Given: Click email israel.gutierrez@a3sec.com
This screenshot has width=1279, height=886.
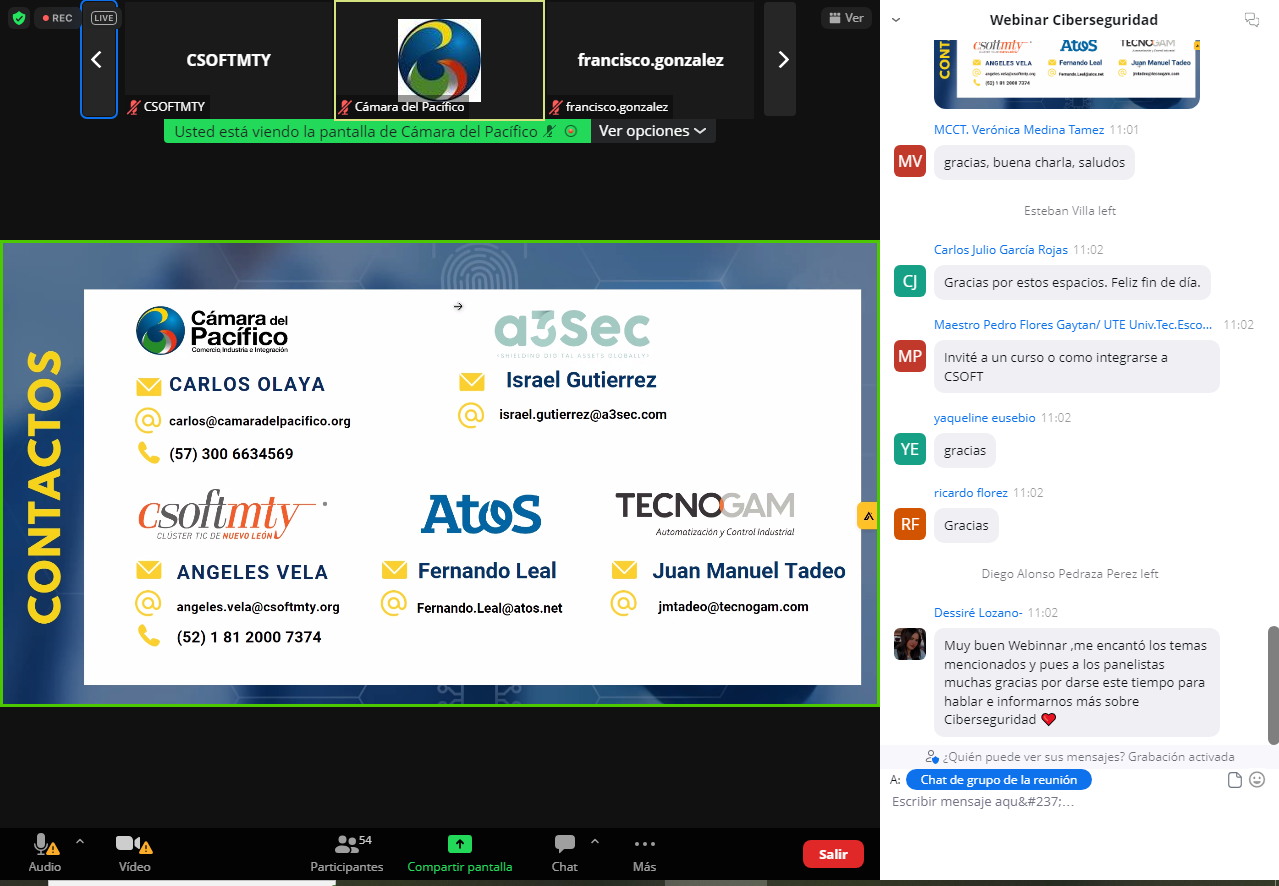Looking at the screenshot, I should pyautogui.click(x=583, y=414).
